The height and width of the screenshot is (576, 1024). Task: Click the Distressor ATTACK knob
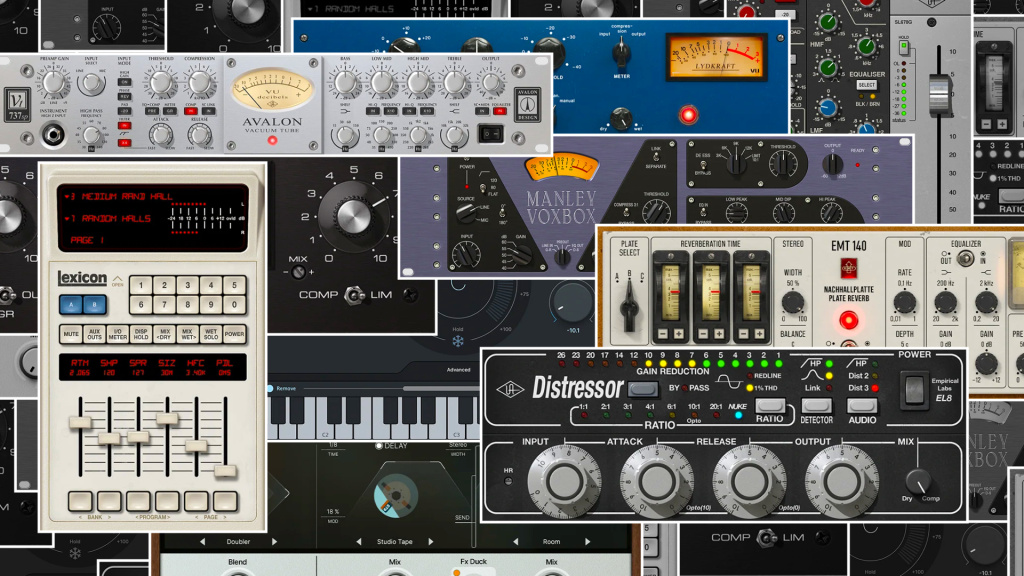click(656, 481)
